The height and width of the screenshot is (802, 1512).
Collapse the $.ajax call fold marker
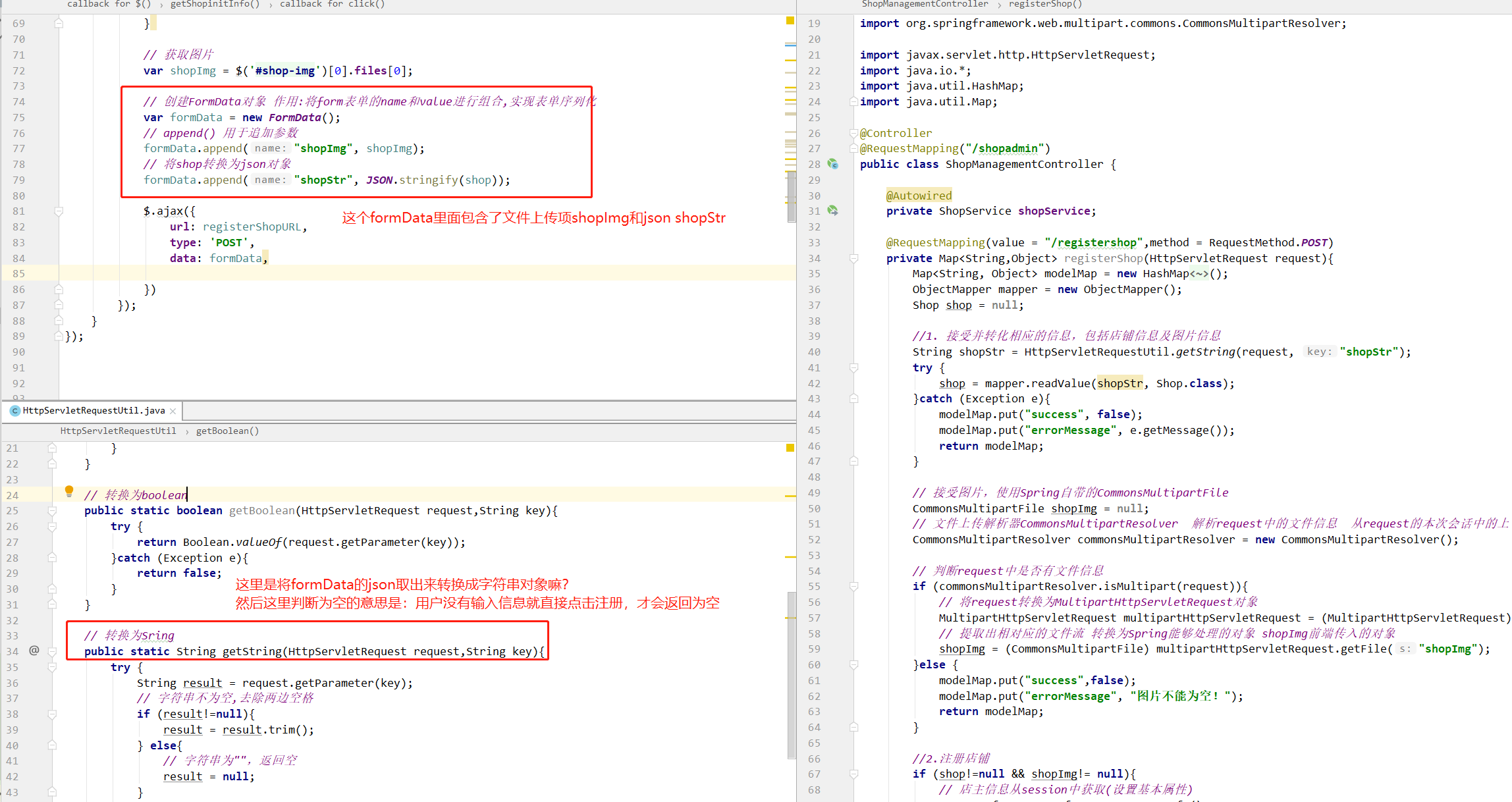tap(59, 211)
